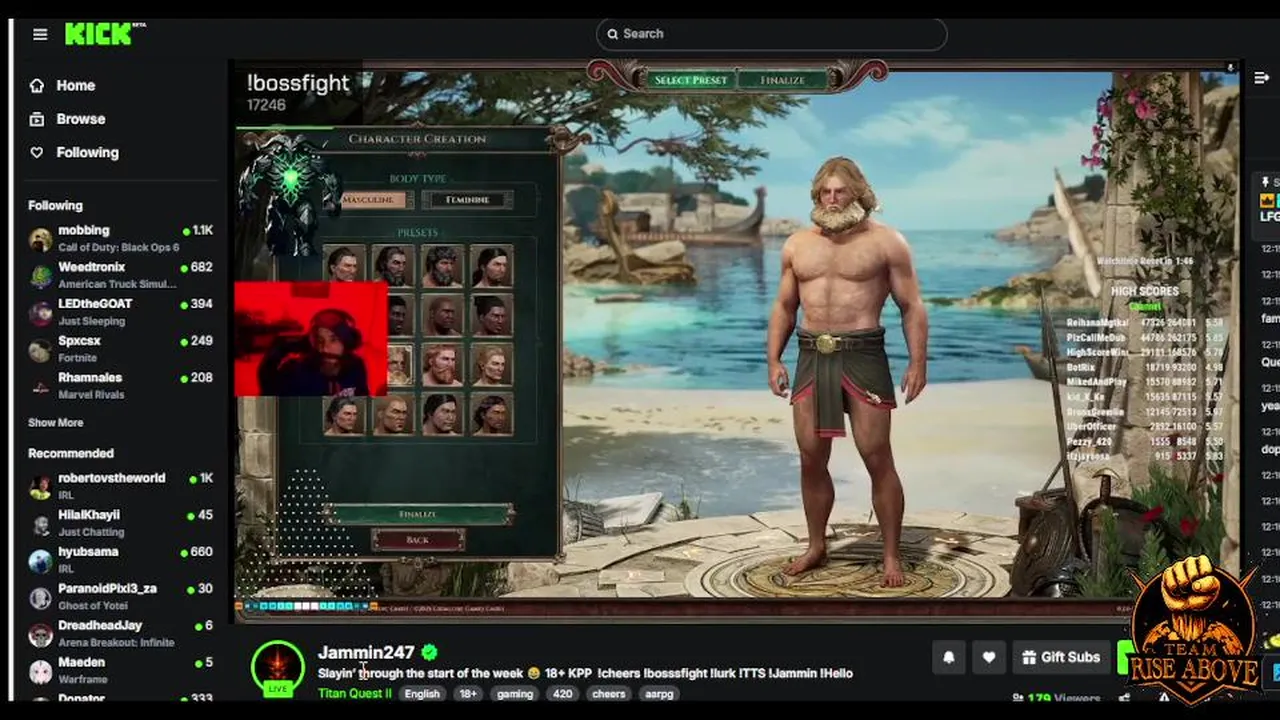Viewport: 1280px width, 720px height.
Task: Open mobbing's channel avatar
Action: pyautogui.click(x=40, y=239)
